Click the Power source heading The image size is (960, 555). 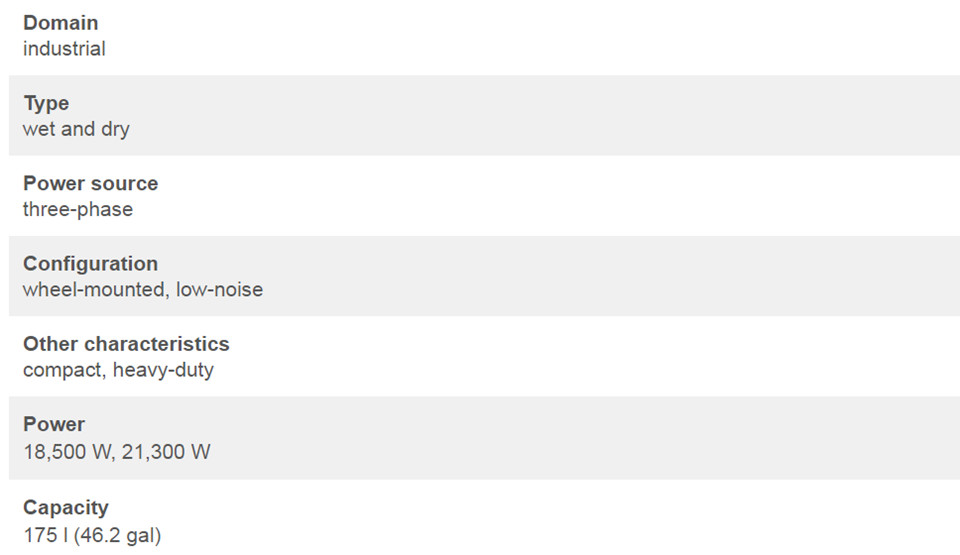tap(91, 183)
